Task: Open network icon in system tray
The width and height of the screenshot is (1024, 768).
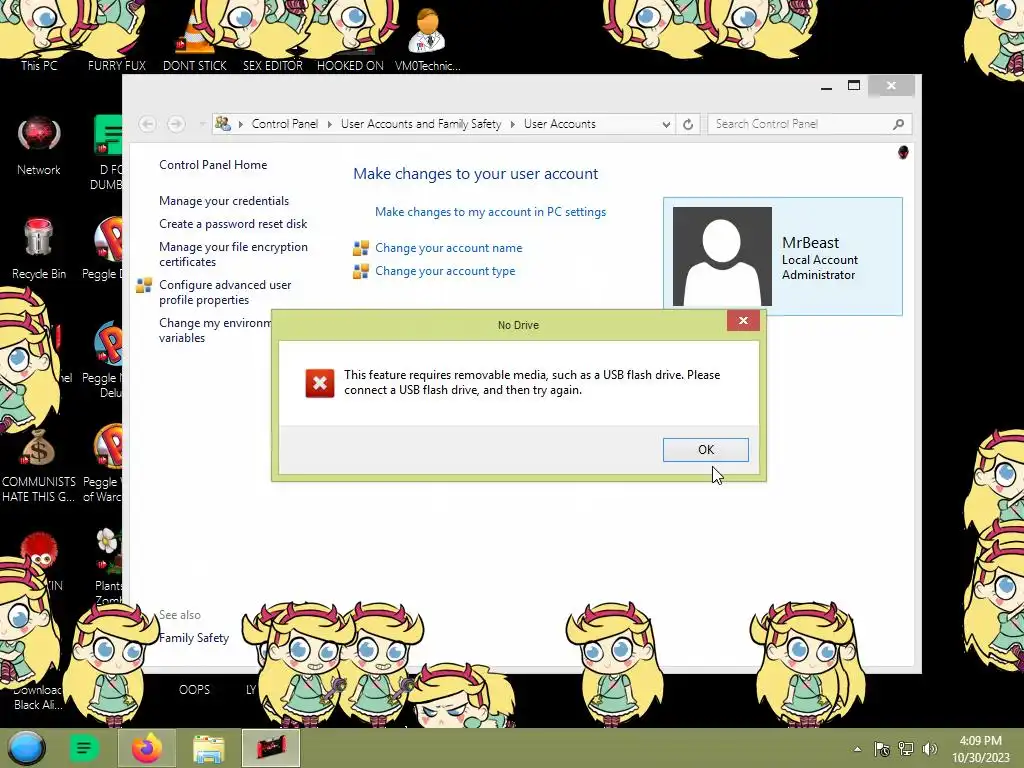Action: (x=906, y=749)
